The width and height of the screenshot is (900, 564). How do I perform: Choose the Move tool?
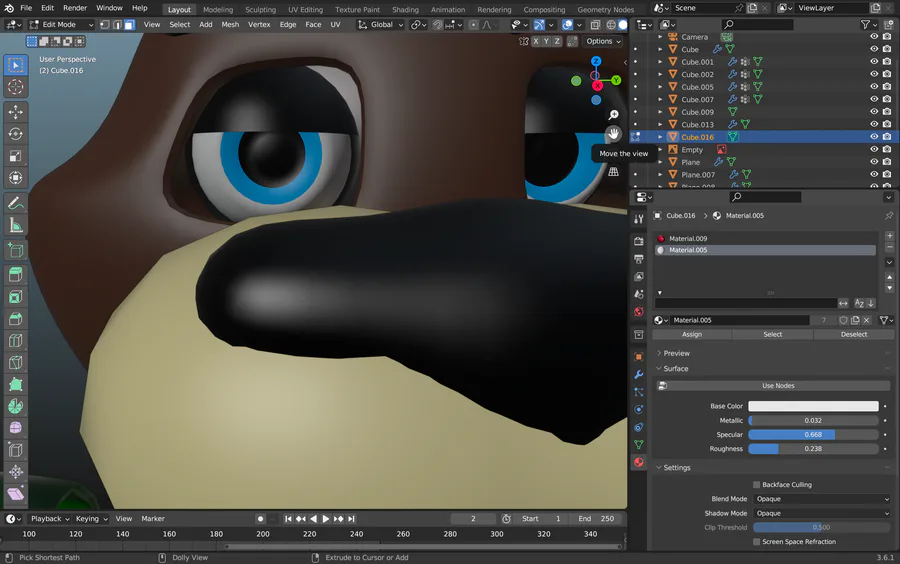(x=15, y=112)
